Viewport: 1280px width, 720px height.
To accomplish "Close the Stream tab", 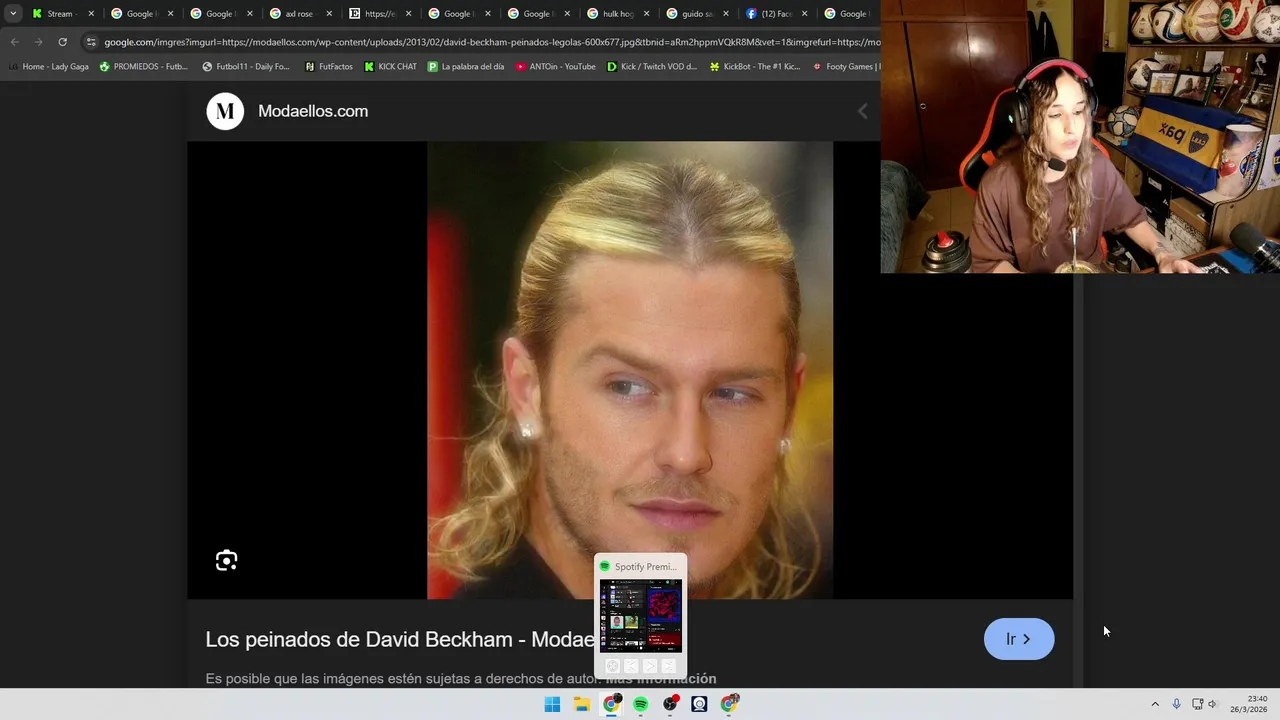I will [x=91, y=14].
